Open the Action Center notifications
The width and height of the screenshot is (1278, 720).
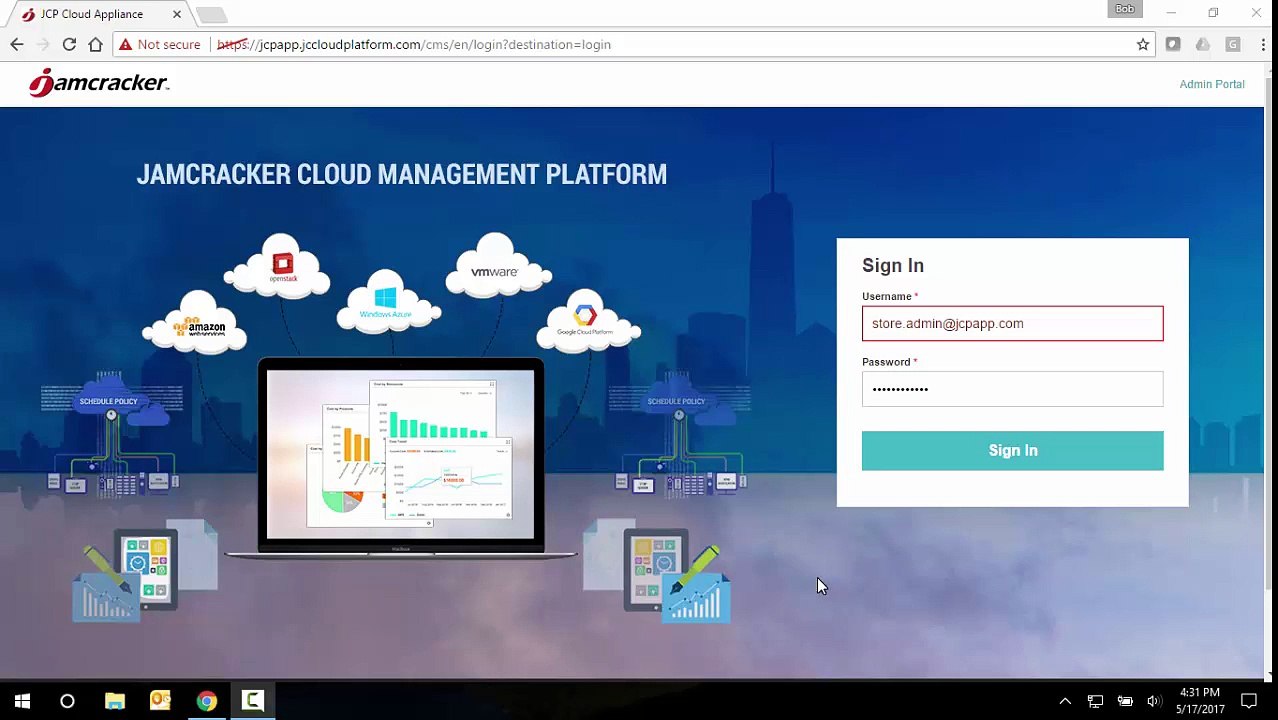[1249, 701]
